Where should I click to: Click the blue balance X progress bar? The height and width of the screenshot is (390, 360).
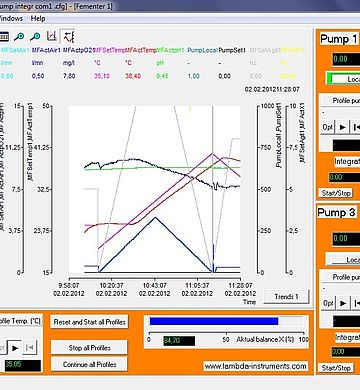point(214,321)
